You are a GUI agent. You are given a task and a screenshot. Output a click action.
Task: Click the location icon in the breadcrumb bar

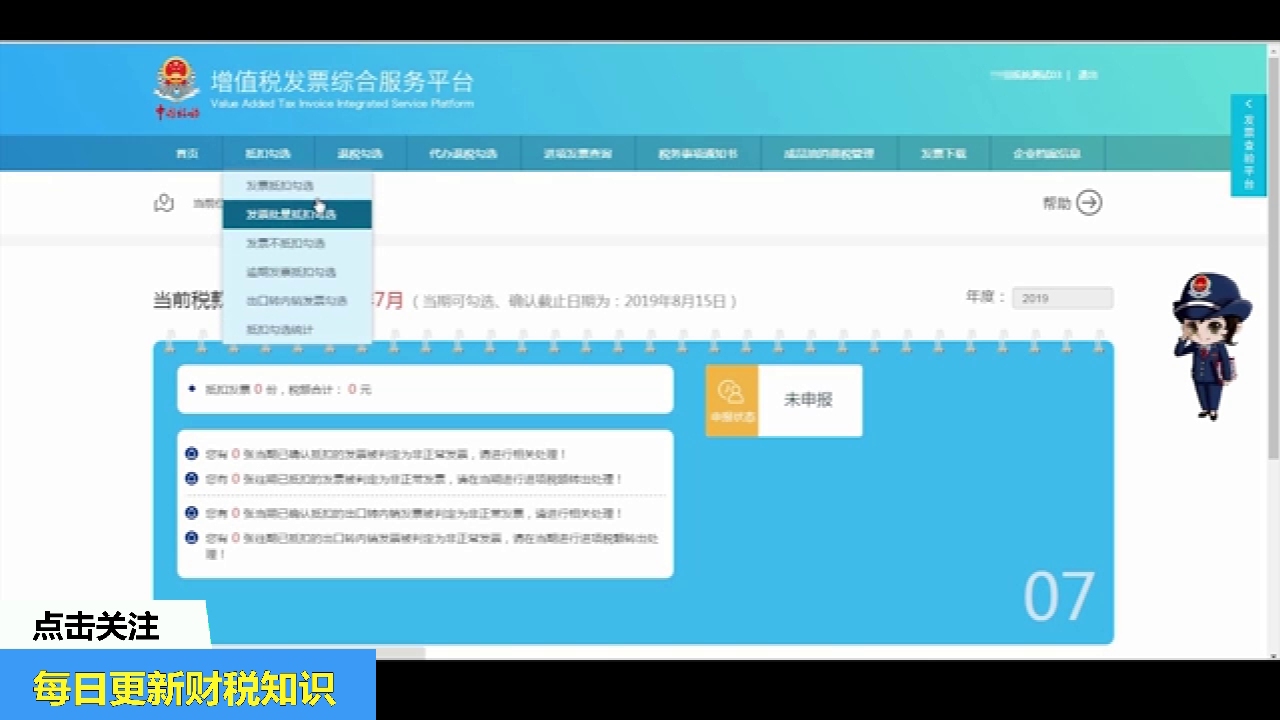pos(163,203)
